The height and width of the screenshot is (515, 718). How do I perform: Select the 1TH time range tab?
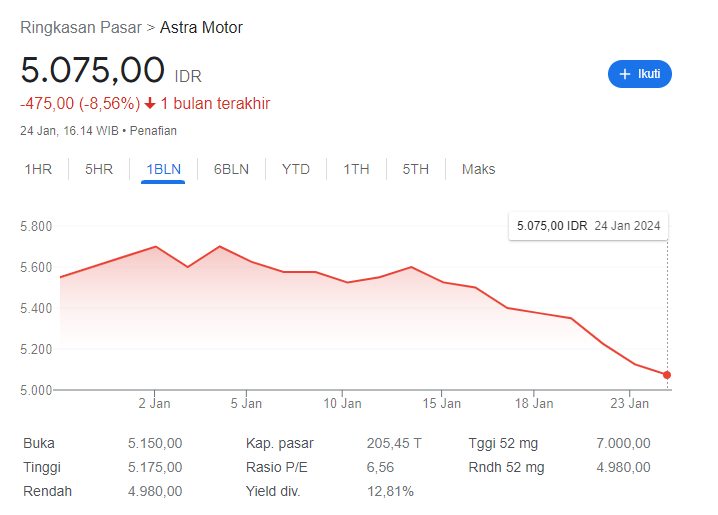pos(356,169)
